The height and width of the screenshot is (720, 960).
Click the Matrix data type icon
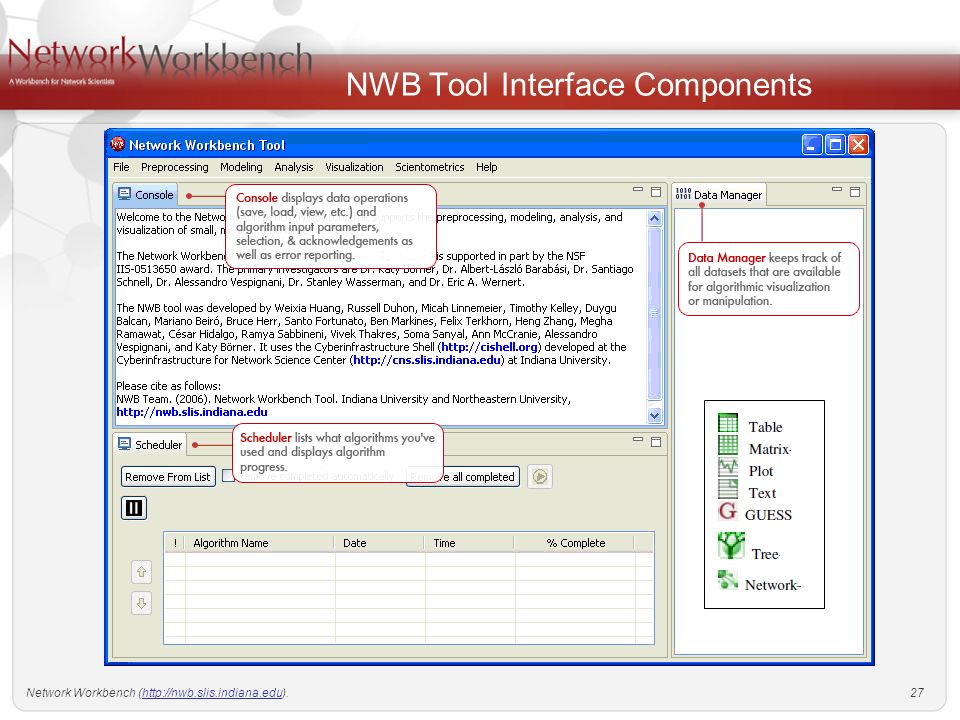click(728, 444)
